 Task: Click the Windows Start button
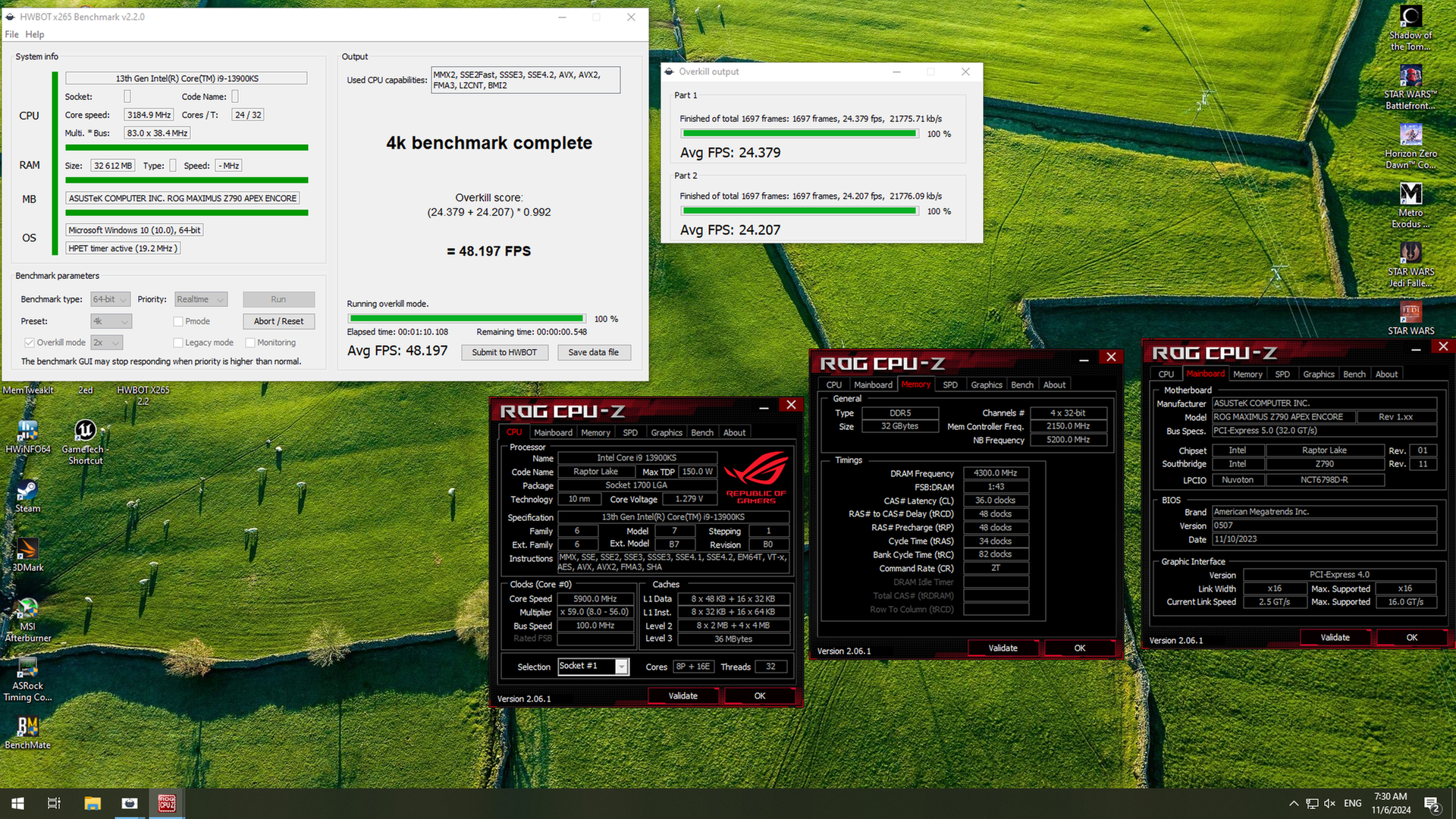click(x=18, y=803)
